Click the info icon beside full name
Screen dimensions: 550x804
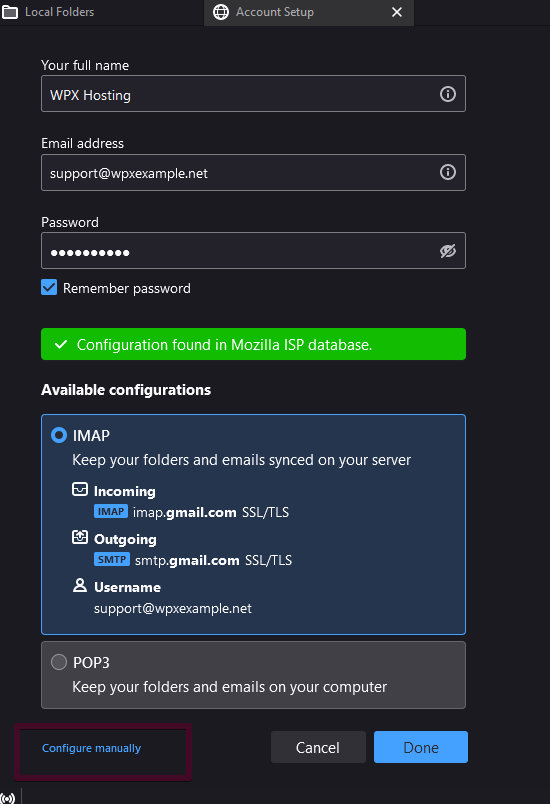coord(447,94)
